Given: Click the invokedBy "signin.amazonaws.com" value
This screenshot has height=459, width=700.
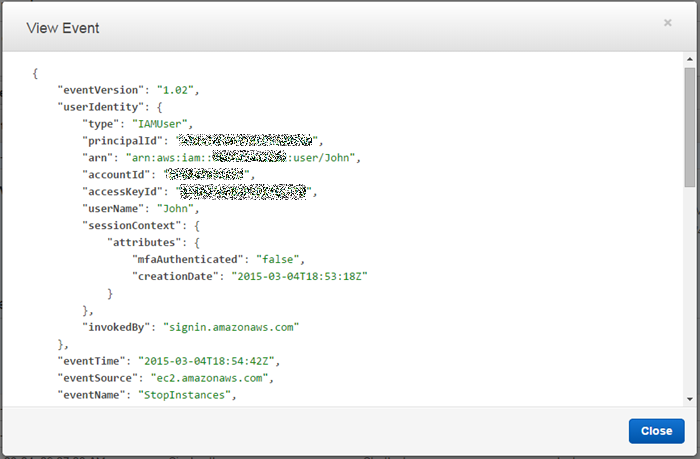Looking at the screenshot, I should click(x=231, y=327).
